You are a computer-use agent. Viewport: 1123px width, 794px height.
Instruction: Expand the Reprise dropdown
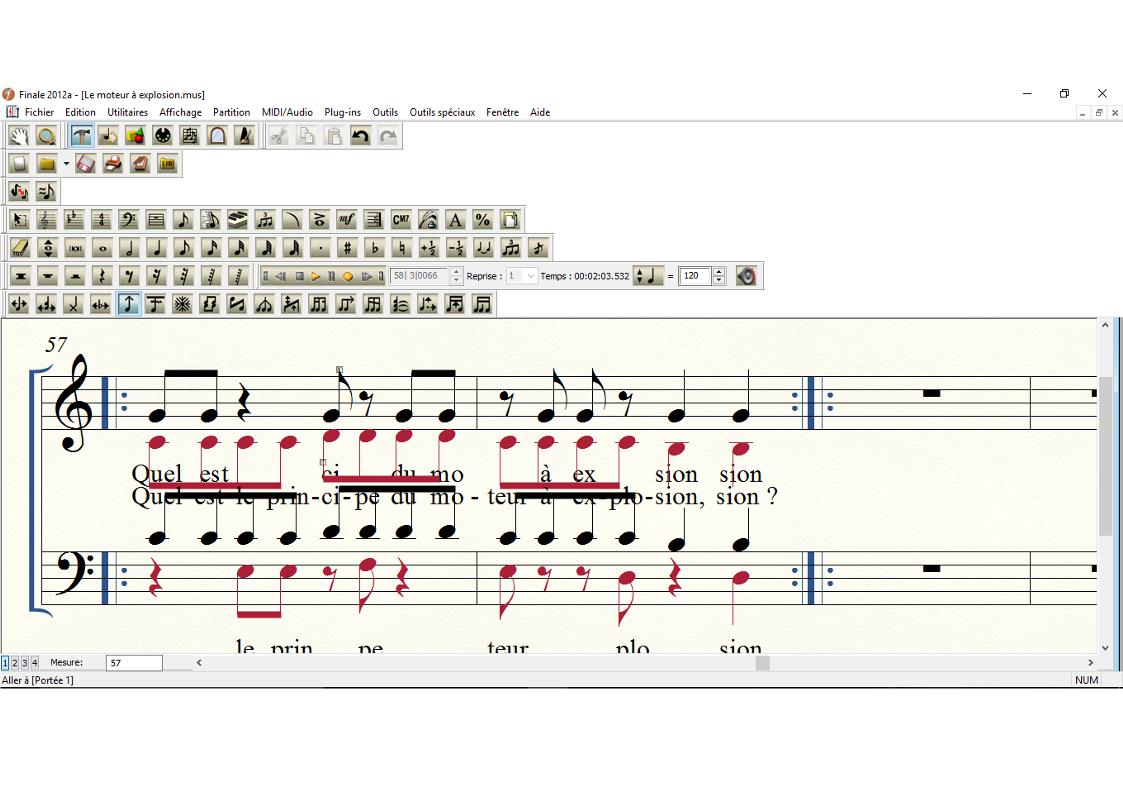coord(530,276)
